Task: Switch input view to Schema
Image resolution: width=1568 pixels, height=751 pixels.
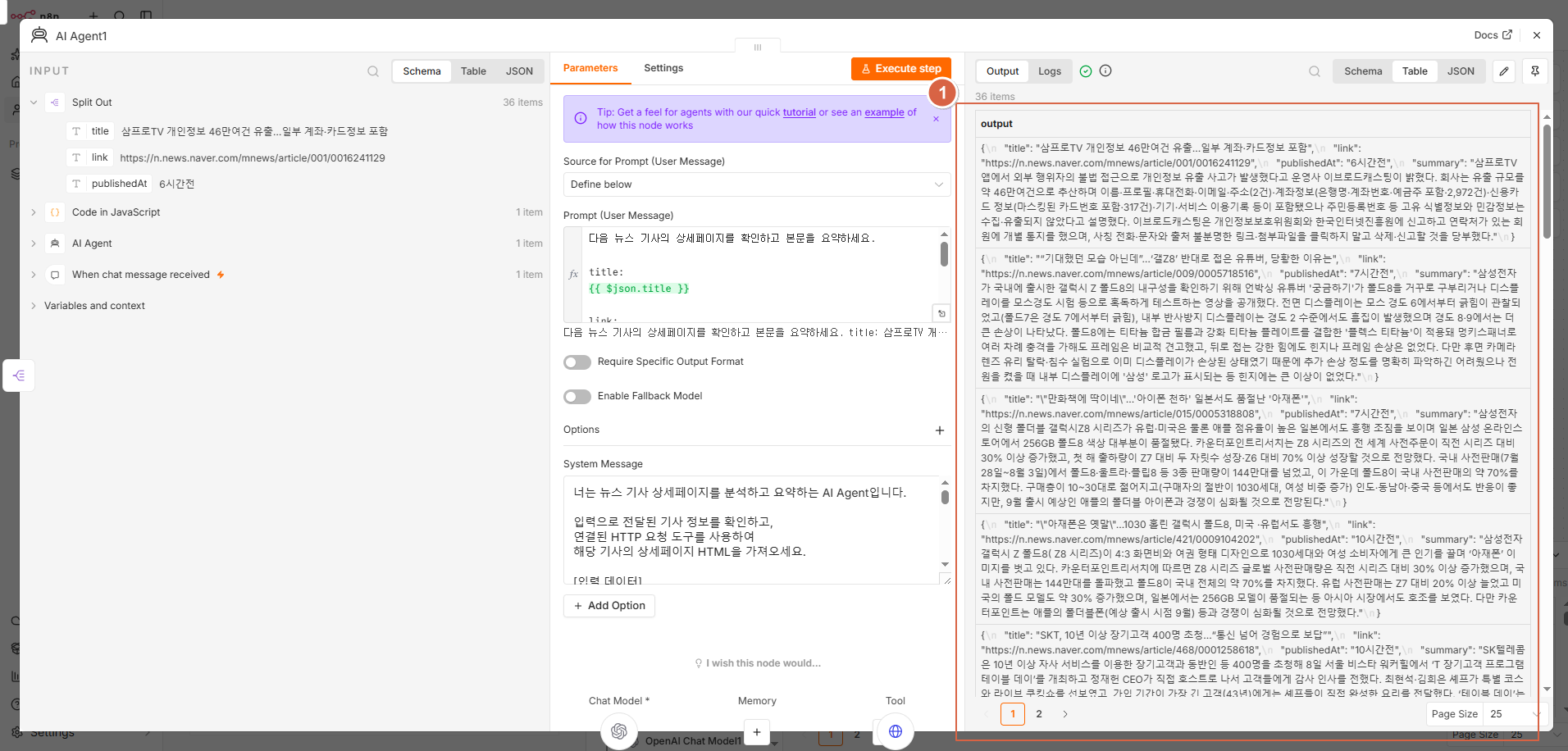Action: pyautogui.click(x=422, y=71)
